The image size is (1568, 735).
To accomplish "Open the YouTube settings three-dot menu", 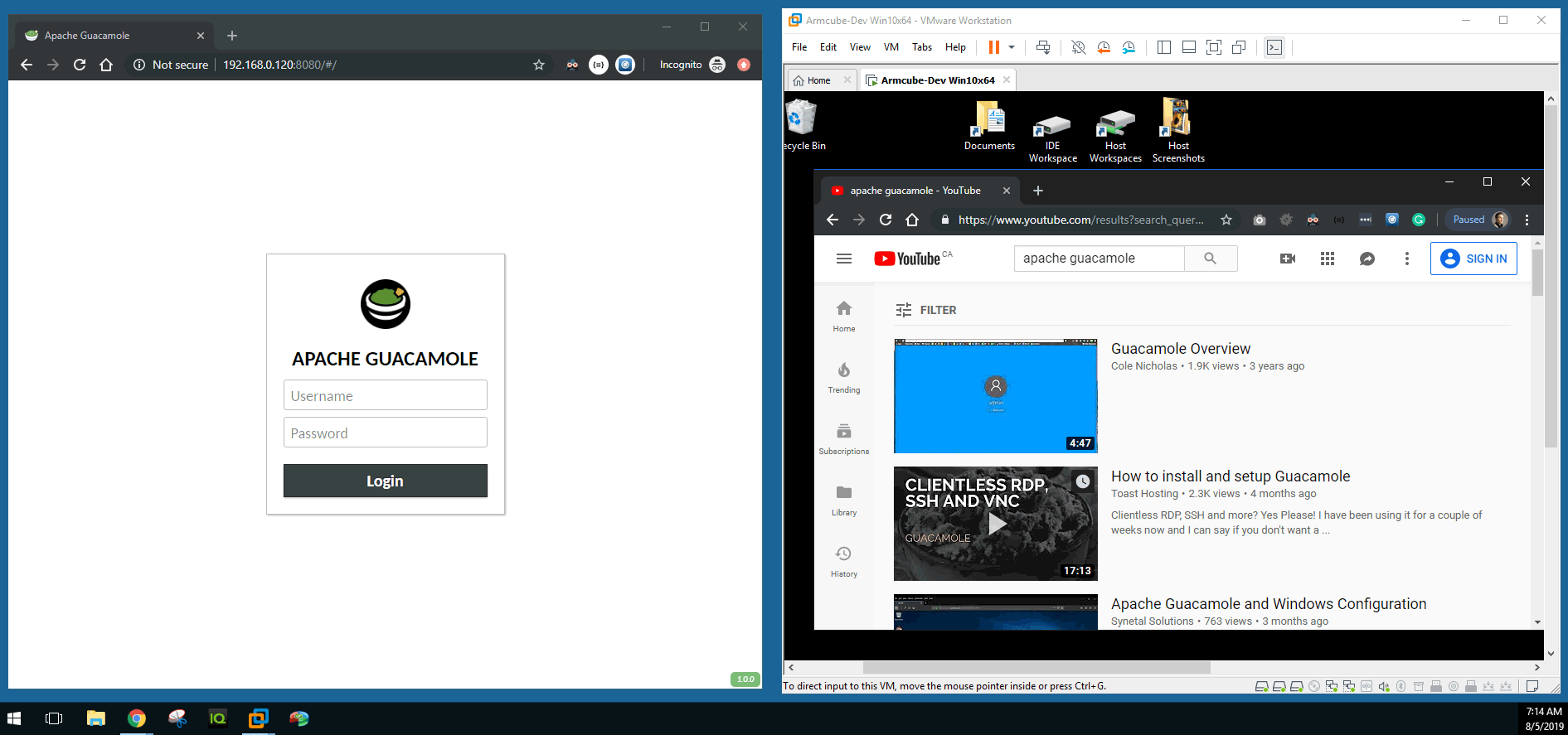I will pyautogui.click(x=1407, y=259).
